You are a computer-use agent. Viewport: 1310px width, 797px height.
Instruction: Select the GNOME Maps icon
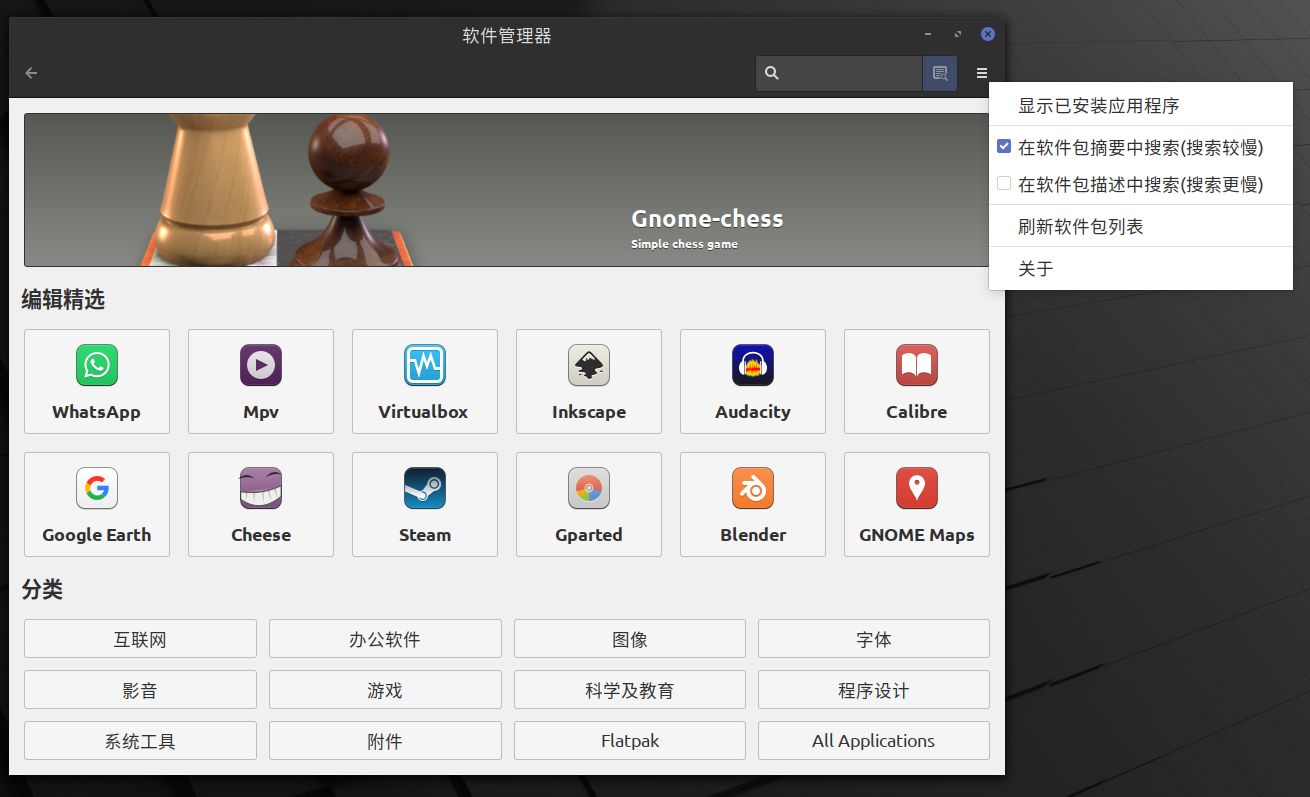916,504
